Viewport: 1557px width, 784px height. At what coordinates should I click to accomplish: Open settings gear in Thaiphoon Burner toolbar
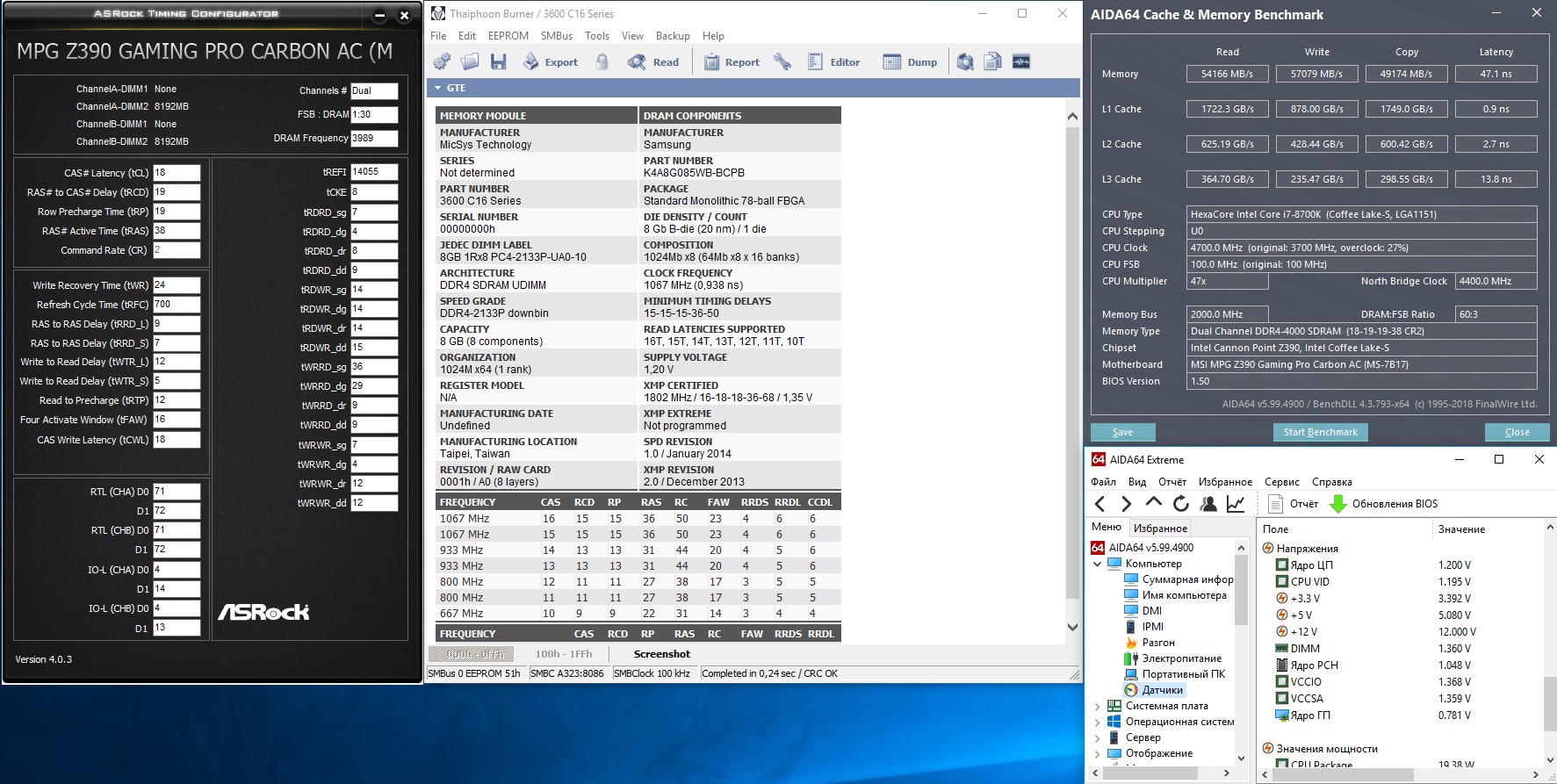point(442,61)
